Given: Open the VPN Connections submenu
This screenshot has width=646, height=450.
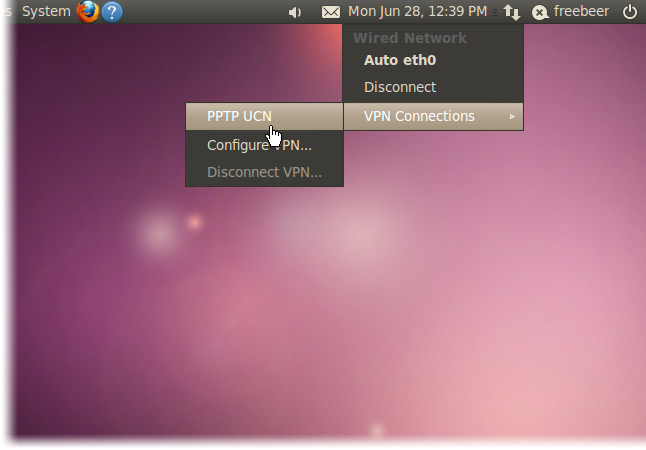Looking at the screenshot, I should 433,117.
